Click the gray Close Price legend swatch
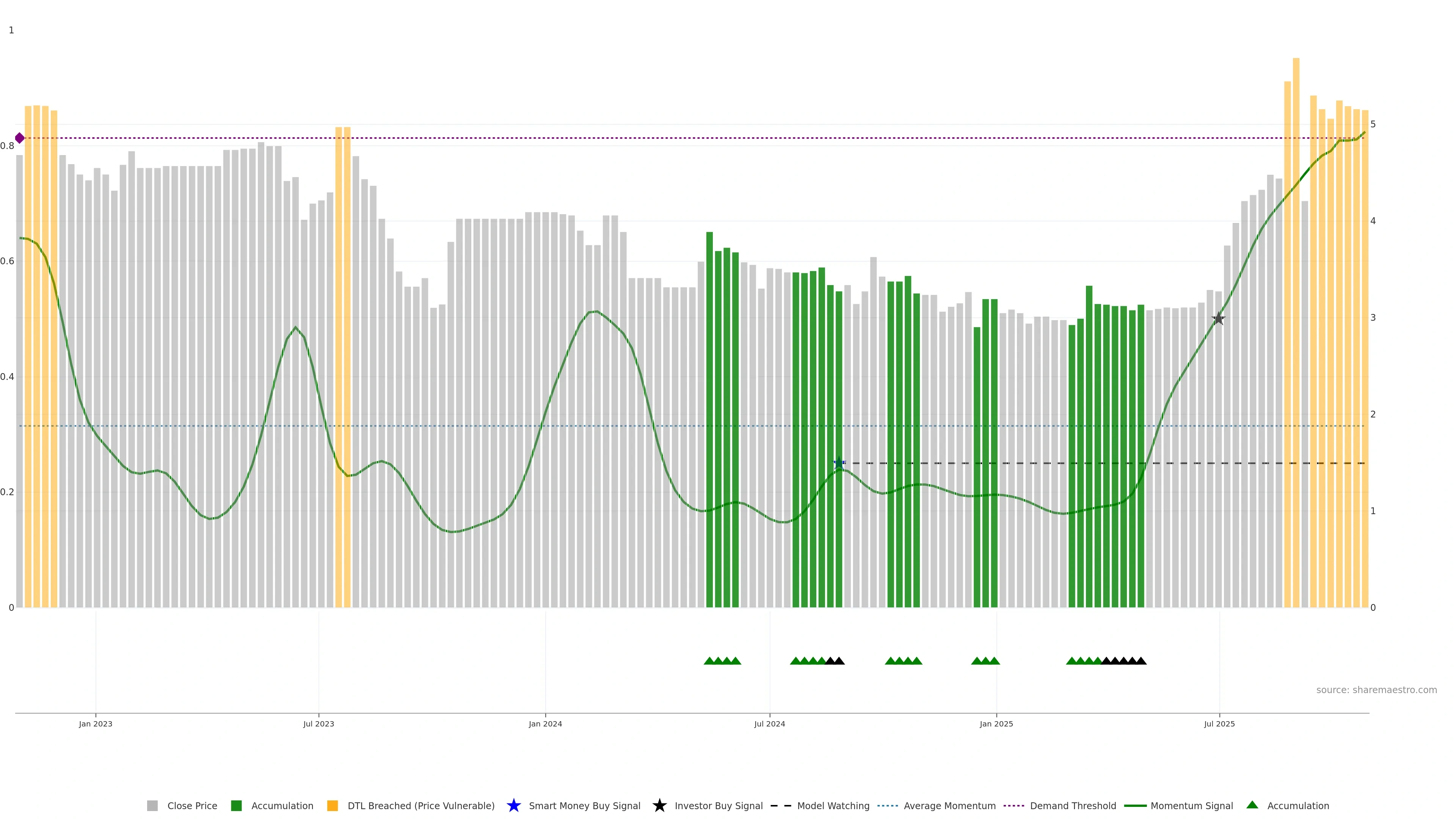 [x=152, y=805]
